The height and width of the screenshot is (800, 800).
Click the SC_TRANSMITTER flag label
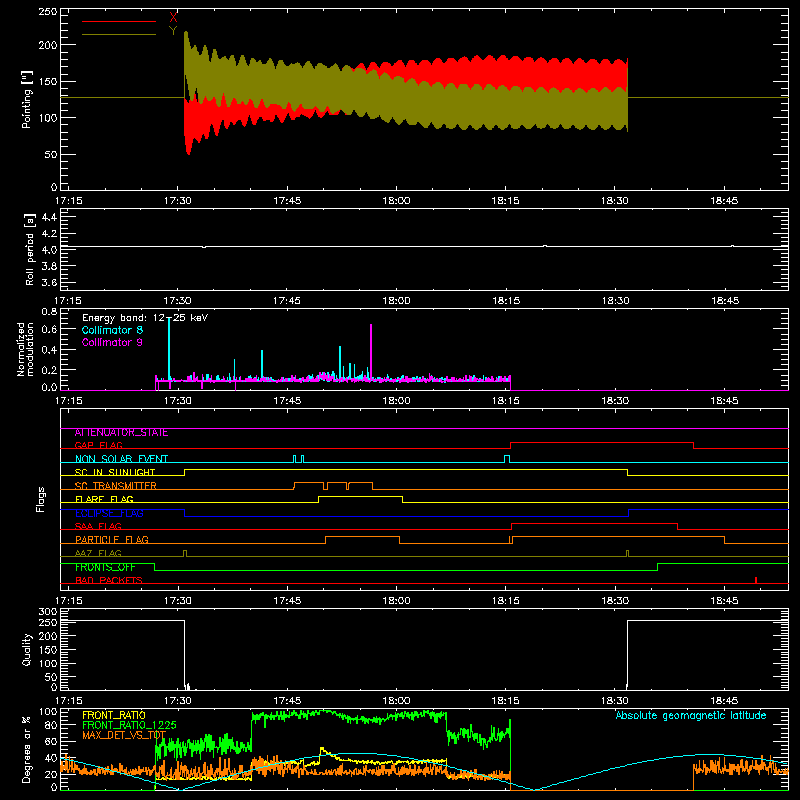pyautogui.click(x=116, y=486)
